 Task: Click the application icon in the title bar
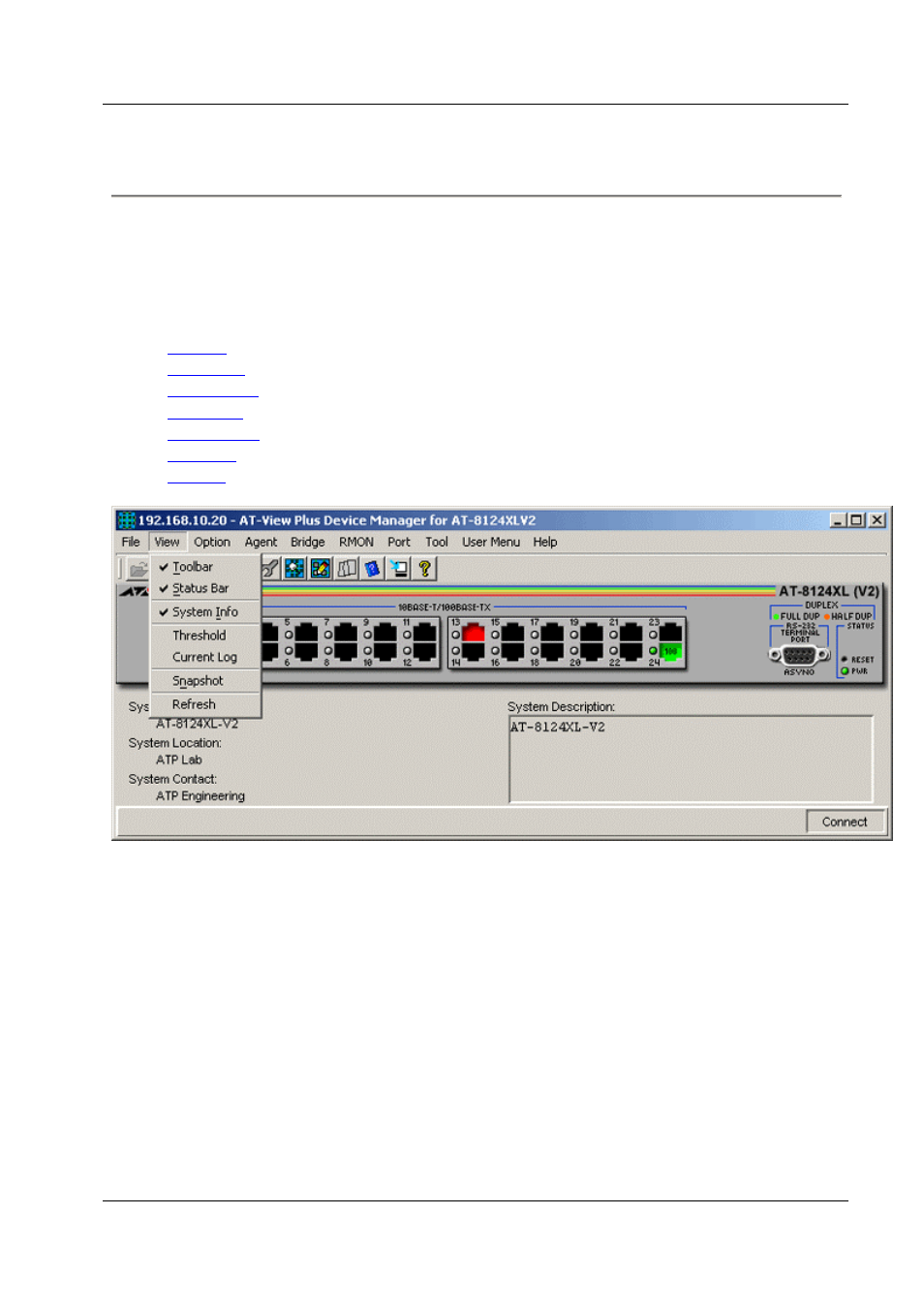point(126,520)
